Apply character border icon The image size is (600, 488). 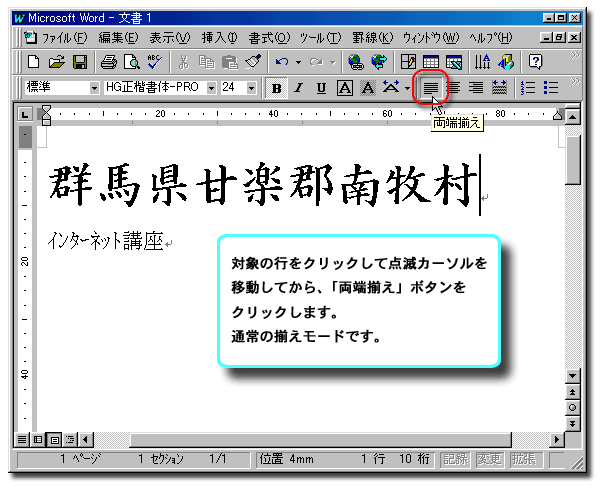(345, 88)
